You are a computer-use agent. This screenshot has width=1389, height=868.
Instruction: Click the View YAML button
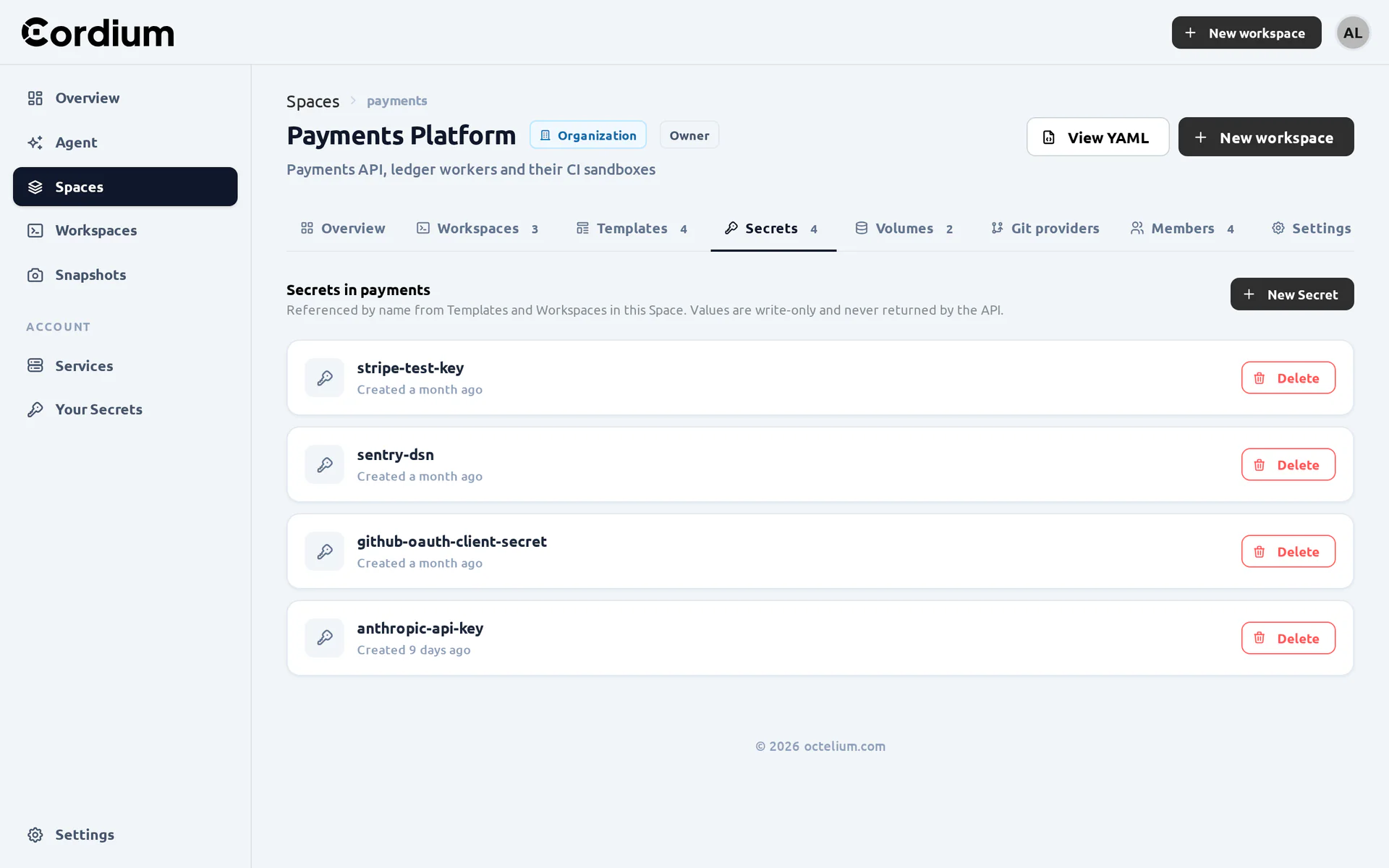(1097, 137)
